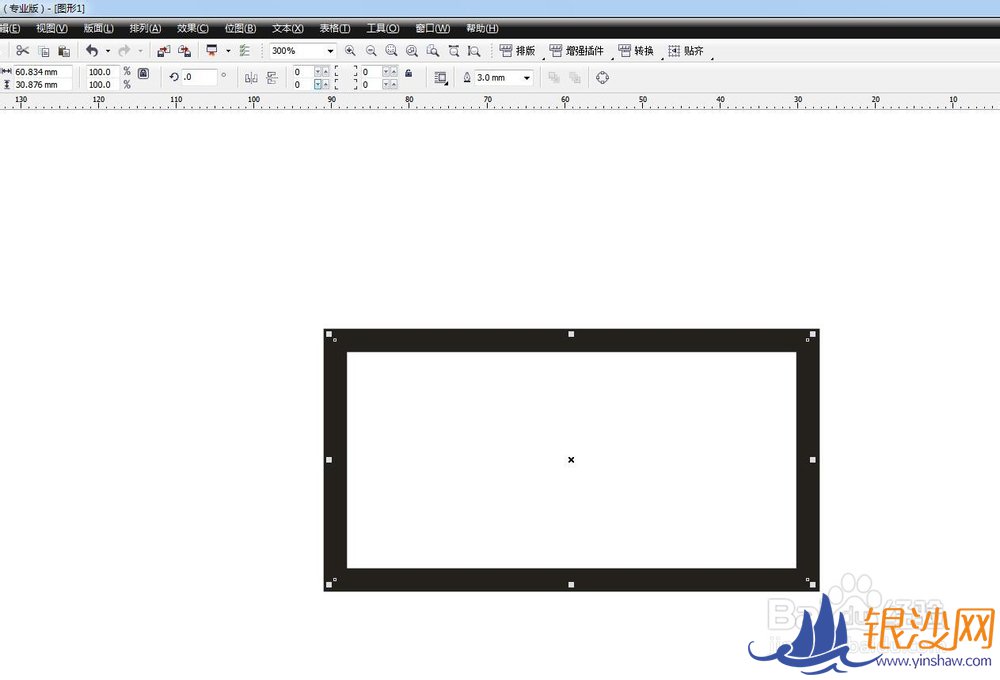Image resolution: width=1000 pixels, height=680 pixels.
Task: Select the Cut tool icon
Action: 21,50
